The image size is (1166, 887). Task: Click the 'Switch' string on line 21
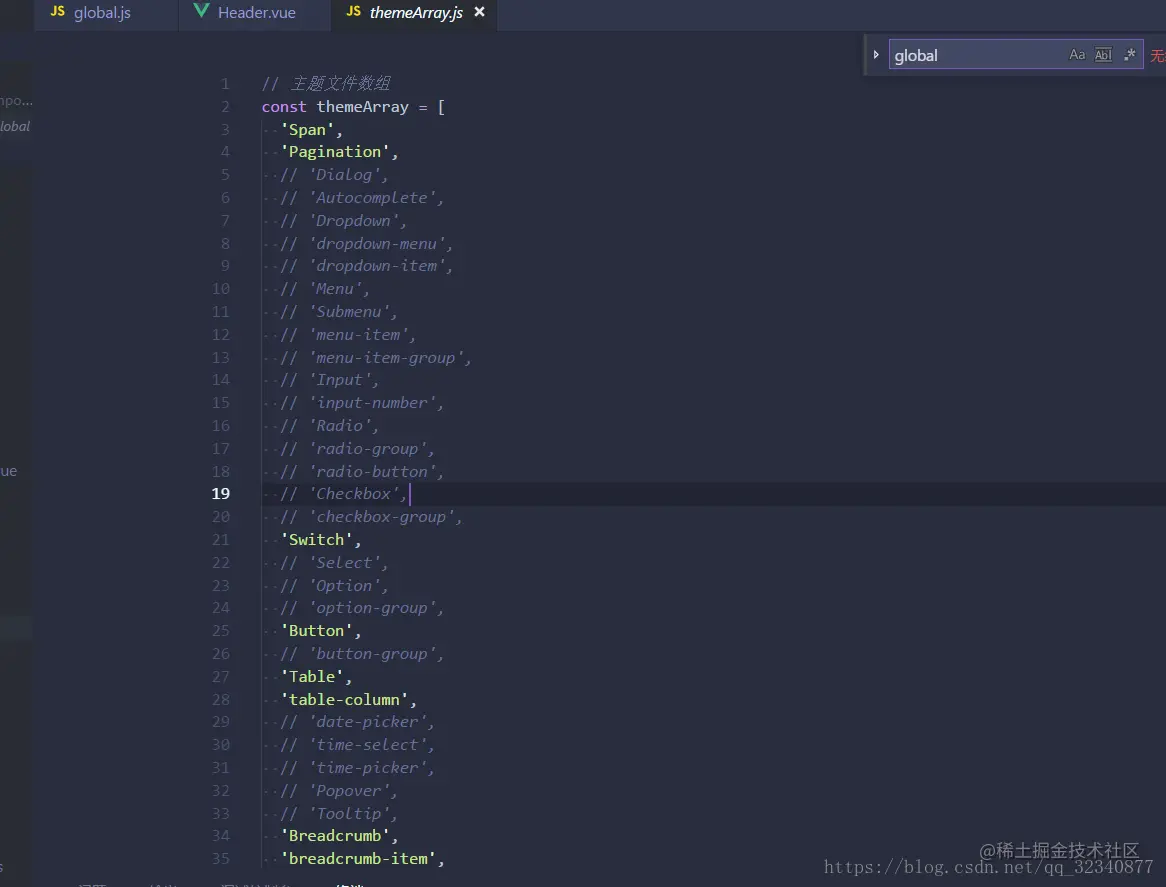[x=316, y=541]
